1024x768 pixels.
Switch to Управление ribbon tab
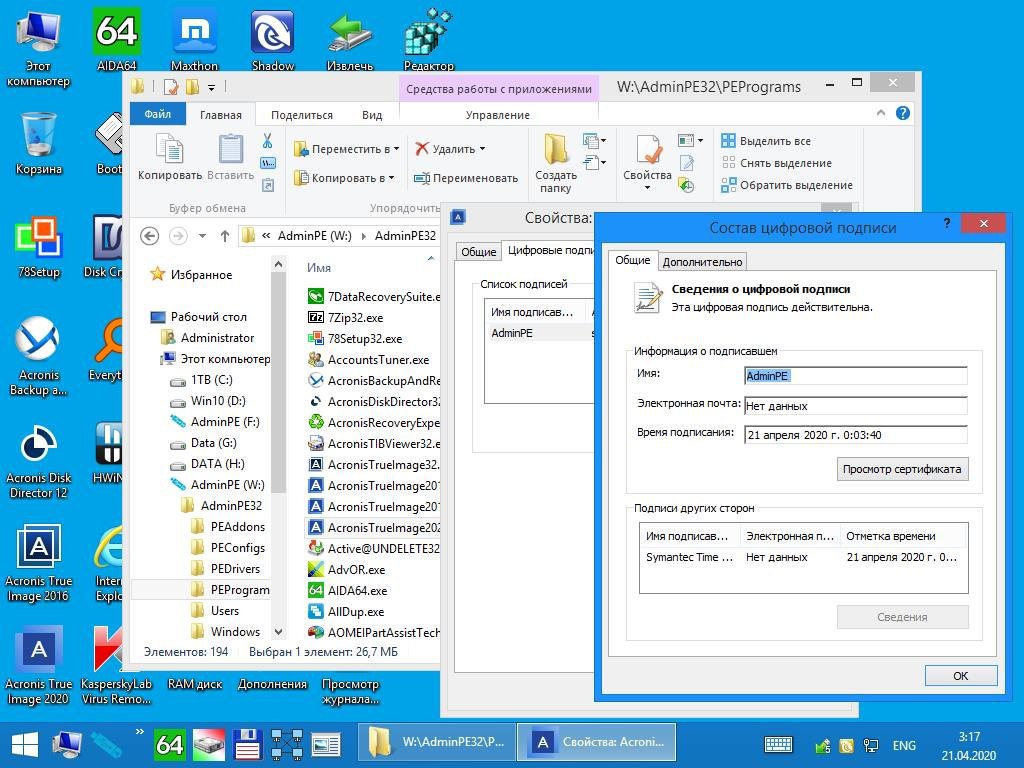pyautogui.click(x=498, y=115)
